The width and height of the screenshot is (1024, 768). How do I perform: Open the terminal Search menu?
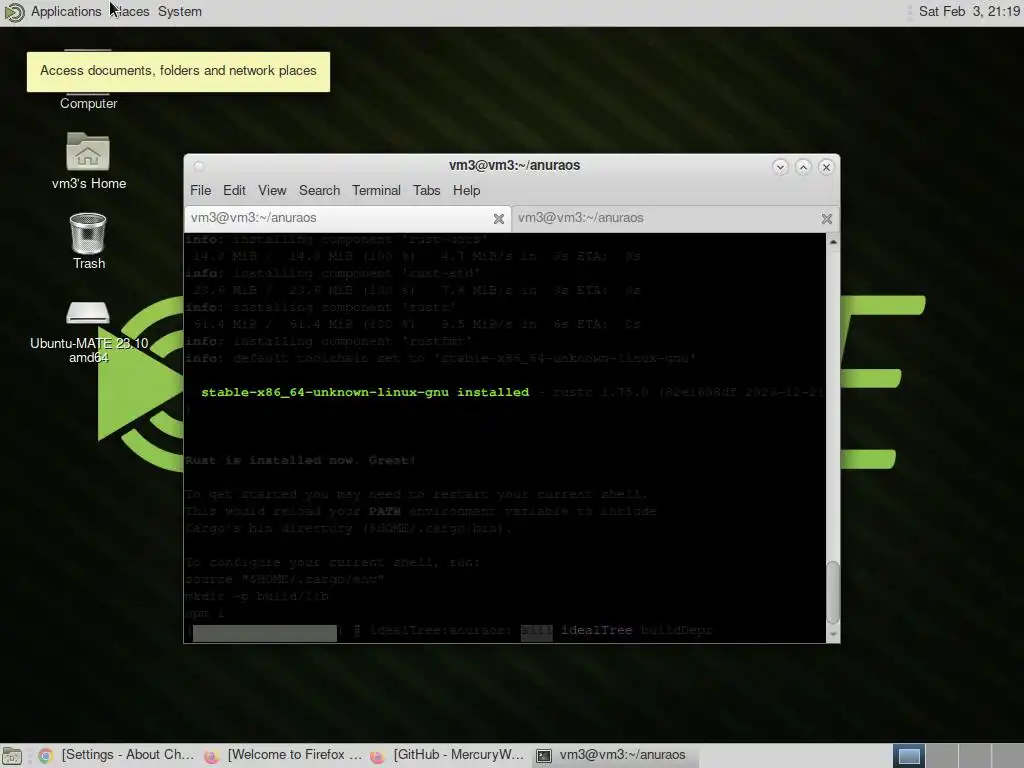(x=319, y=190)
